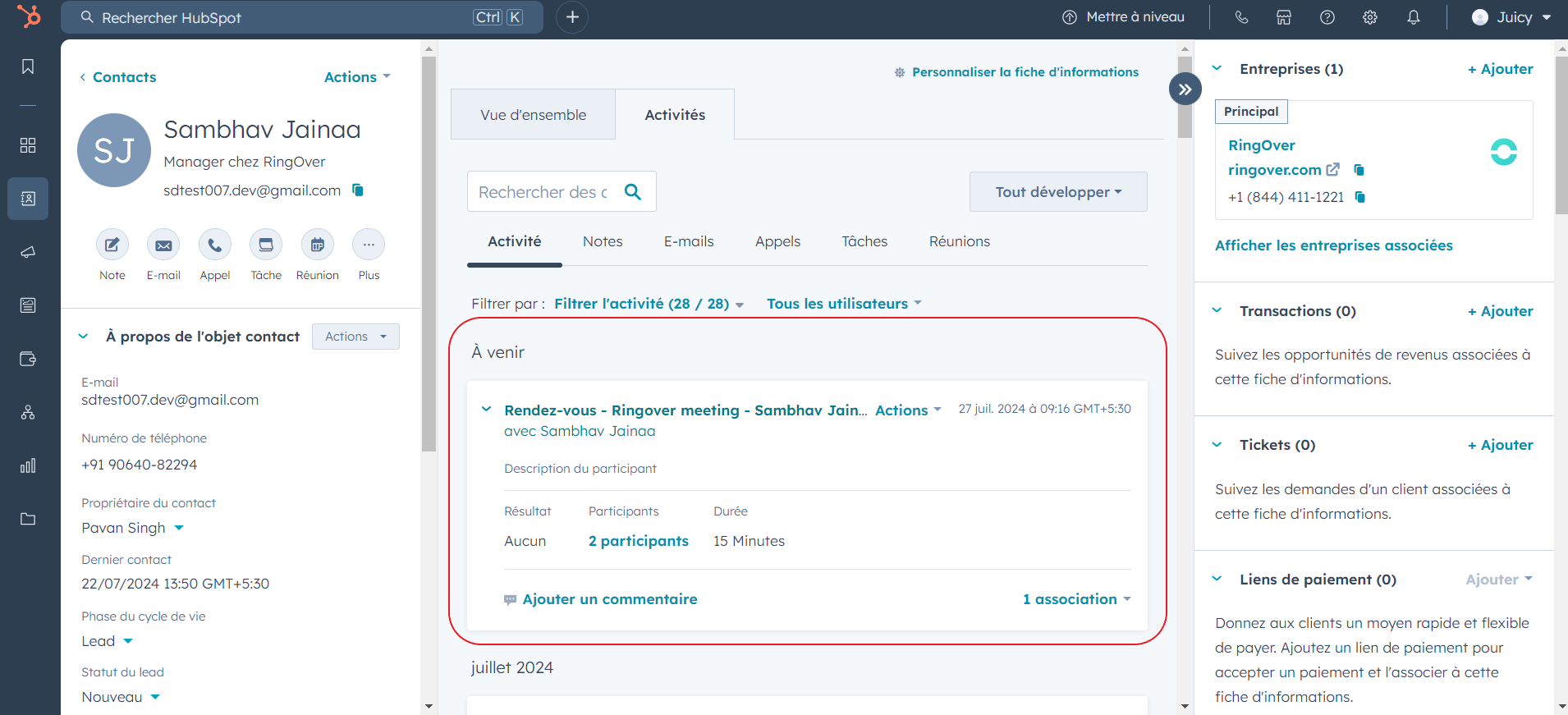This screenshot has height=715, width=1568.
Task: Open the marketing megaphone icon in sidebar
Action: pos(28,252)
